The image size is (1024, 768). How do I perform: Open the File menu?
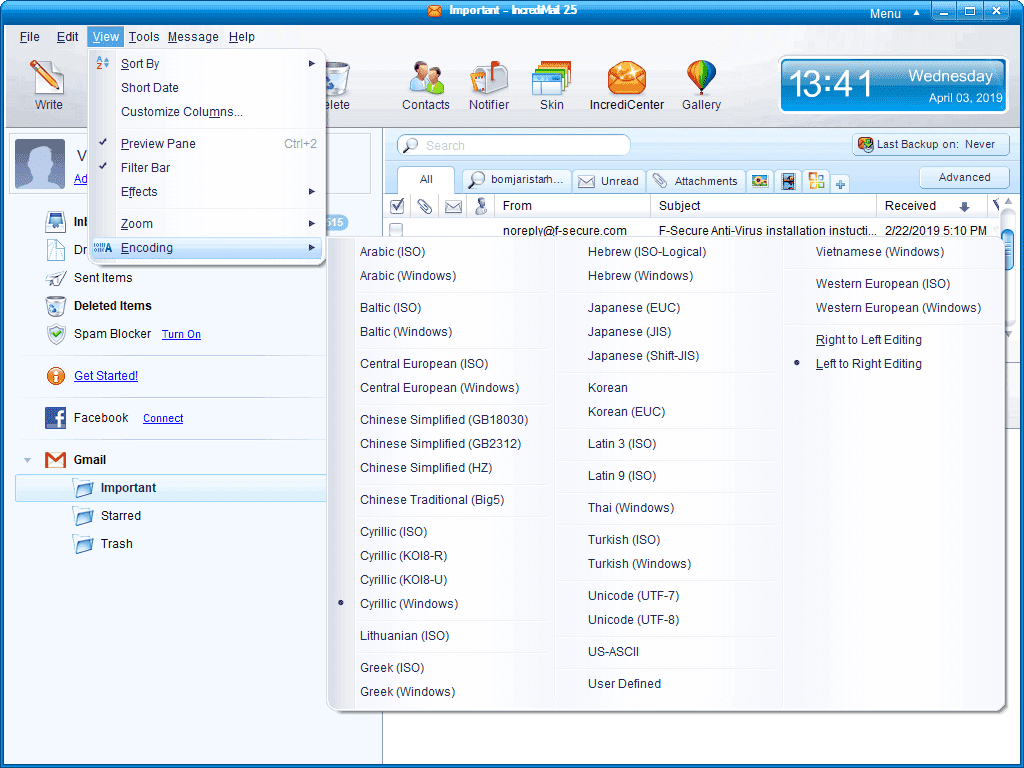coord(29,37)
